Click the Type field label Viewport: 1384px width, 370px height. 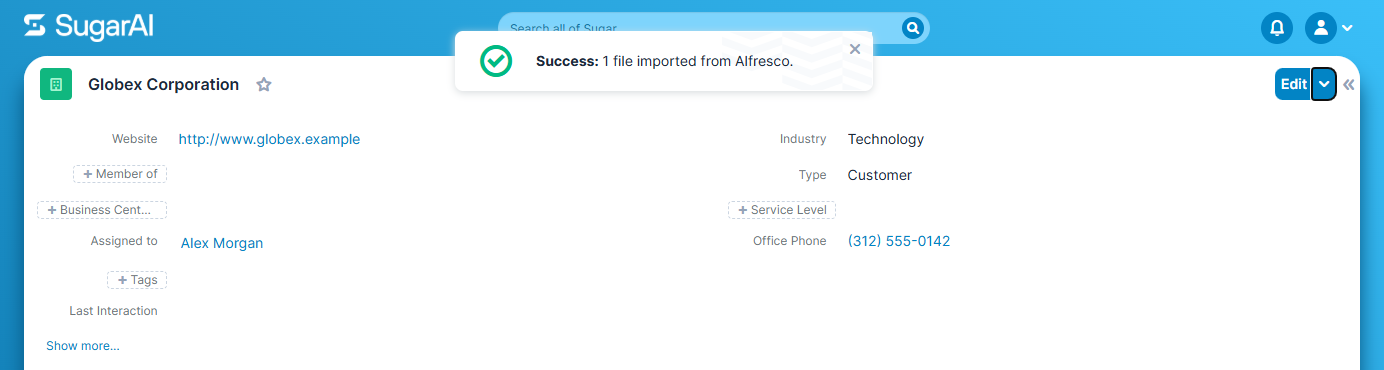812,175
